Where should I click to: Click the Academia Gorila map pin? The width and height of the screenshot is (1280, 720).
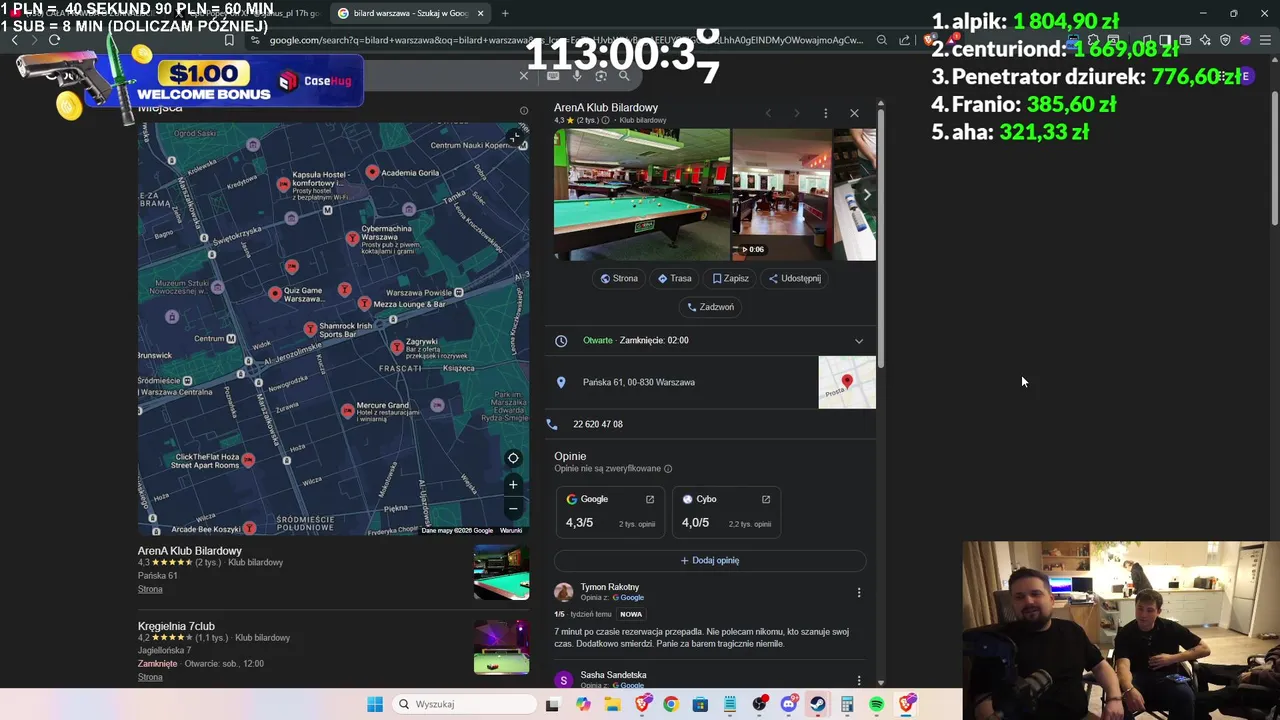point(372,172)
